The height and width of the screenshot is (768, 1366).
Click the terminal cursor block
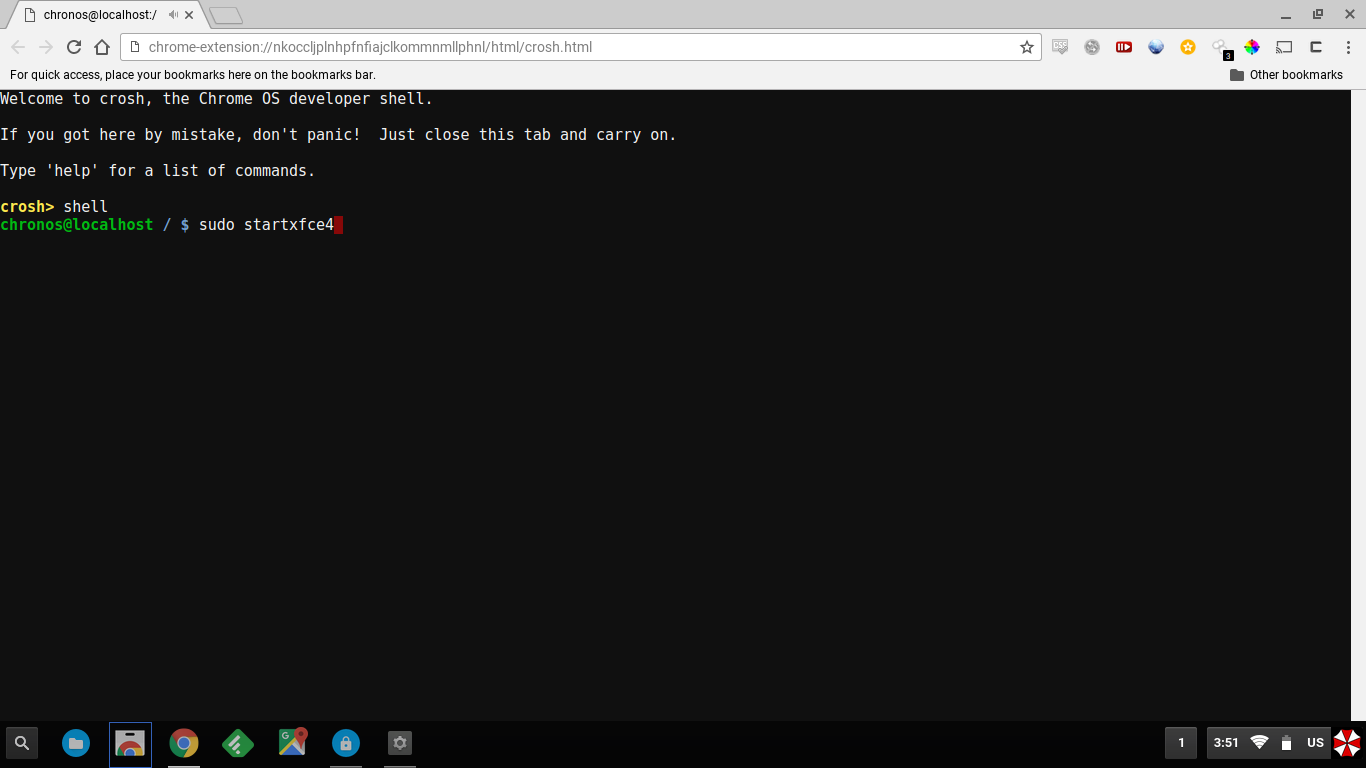(x=339, y=225)
